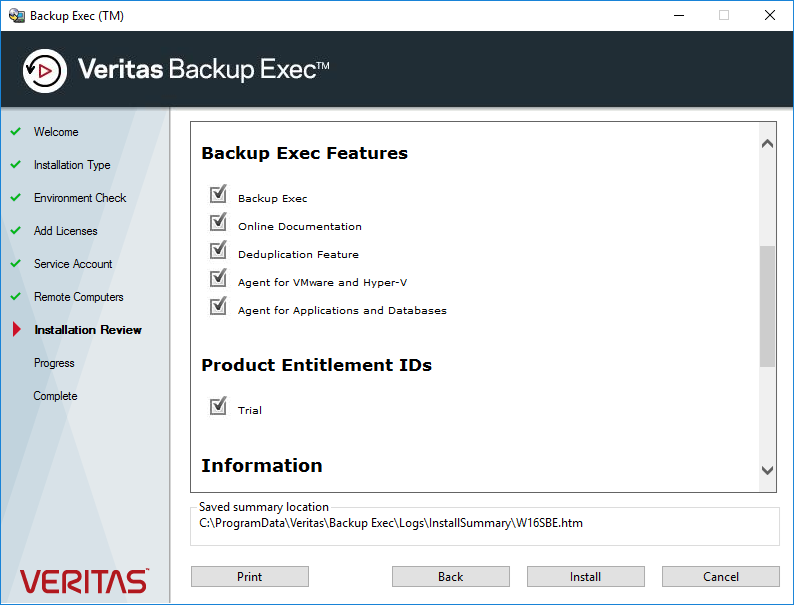Screen dimensions: 794x605
Task: Click the green checkmark beside Remote Computers
Action: tap(16, 297)
